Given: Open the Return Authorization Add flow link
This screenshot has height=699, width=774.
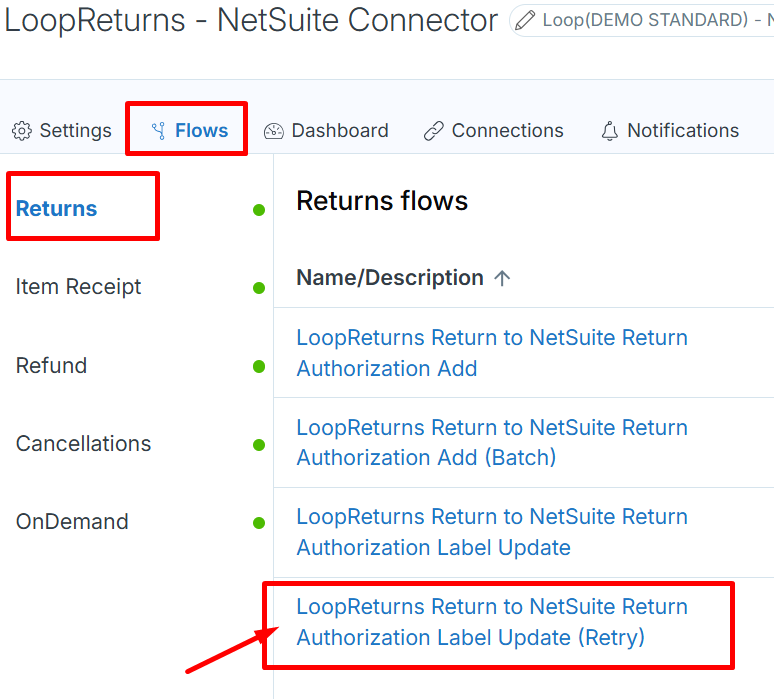Looking at the screenshot, I should pos(492,353).
